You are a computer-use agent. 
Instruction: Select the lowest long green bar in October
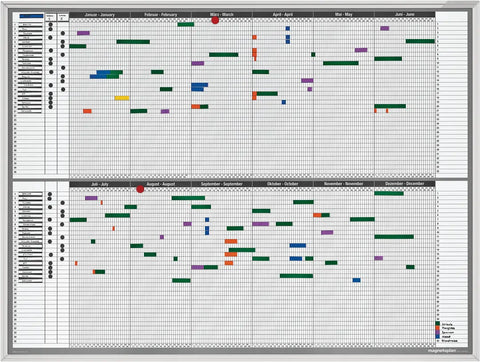tap(296, 276)
